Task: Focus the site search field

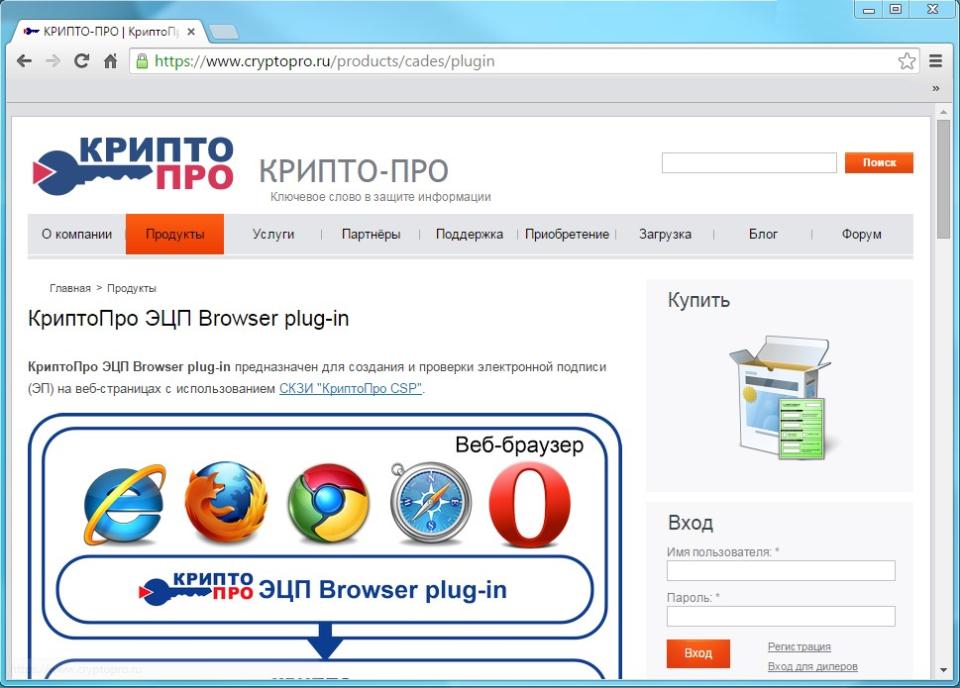Action: (x=749, y=163)
